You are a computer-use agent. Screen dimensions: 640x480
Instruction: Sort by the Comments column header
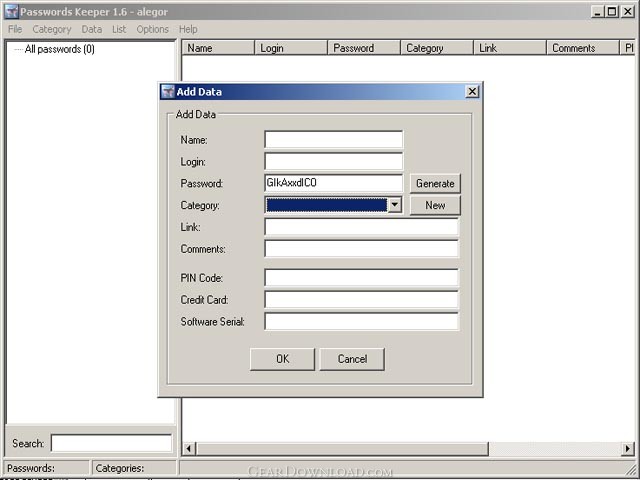coord(583,48)
